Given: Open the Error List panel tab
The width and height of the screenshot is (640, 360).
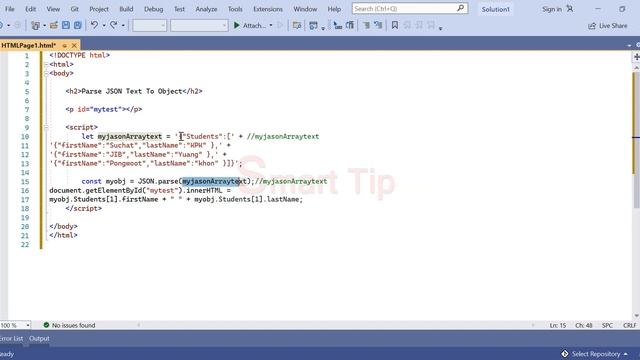Looking at the screenshot, I should [11, 338].
